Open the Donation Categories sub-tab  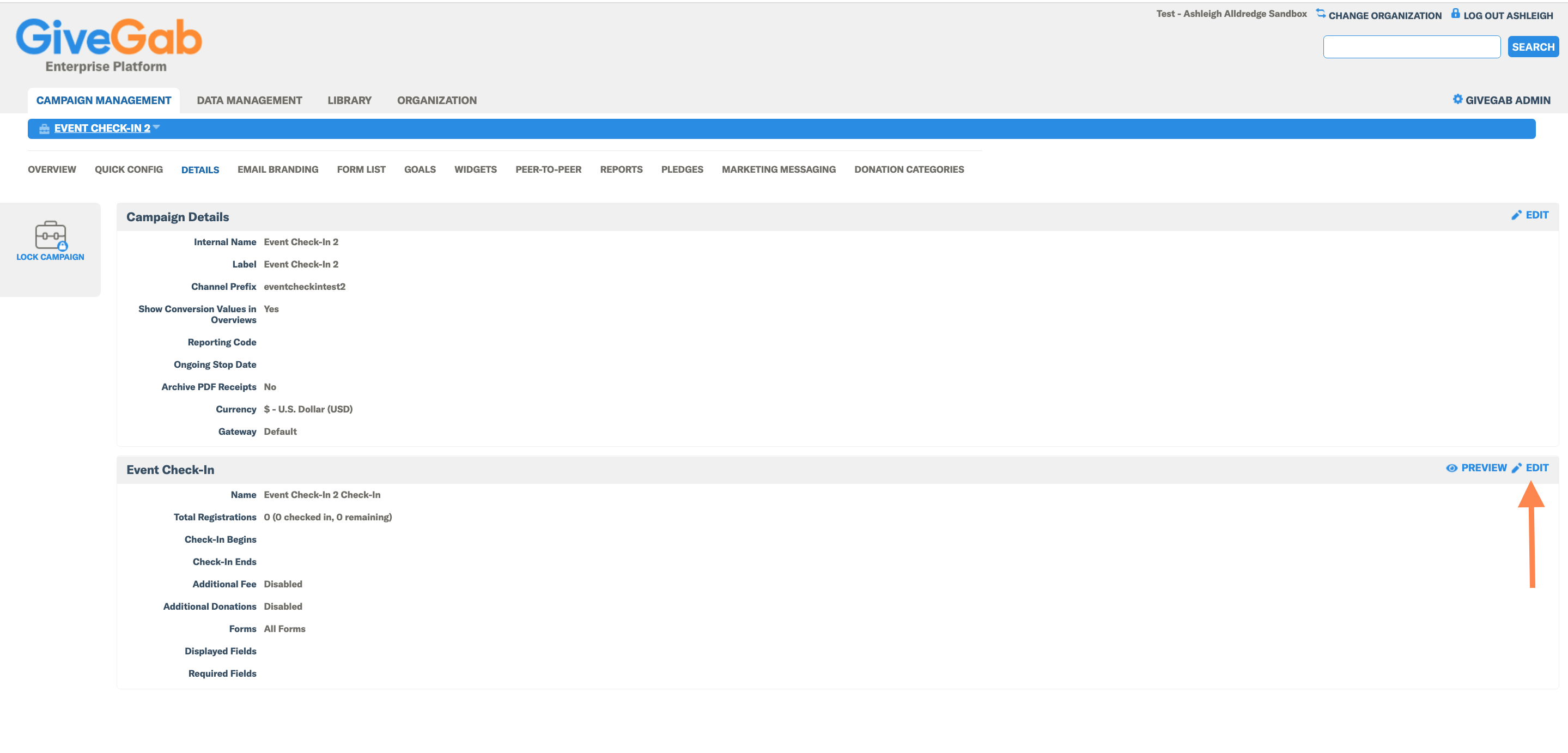tap(909, 169)
